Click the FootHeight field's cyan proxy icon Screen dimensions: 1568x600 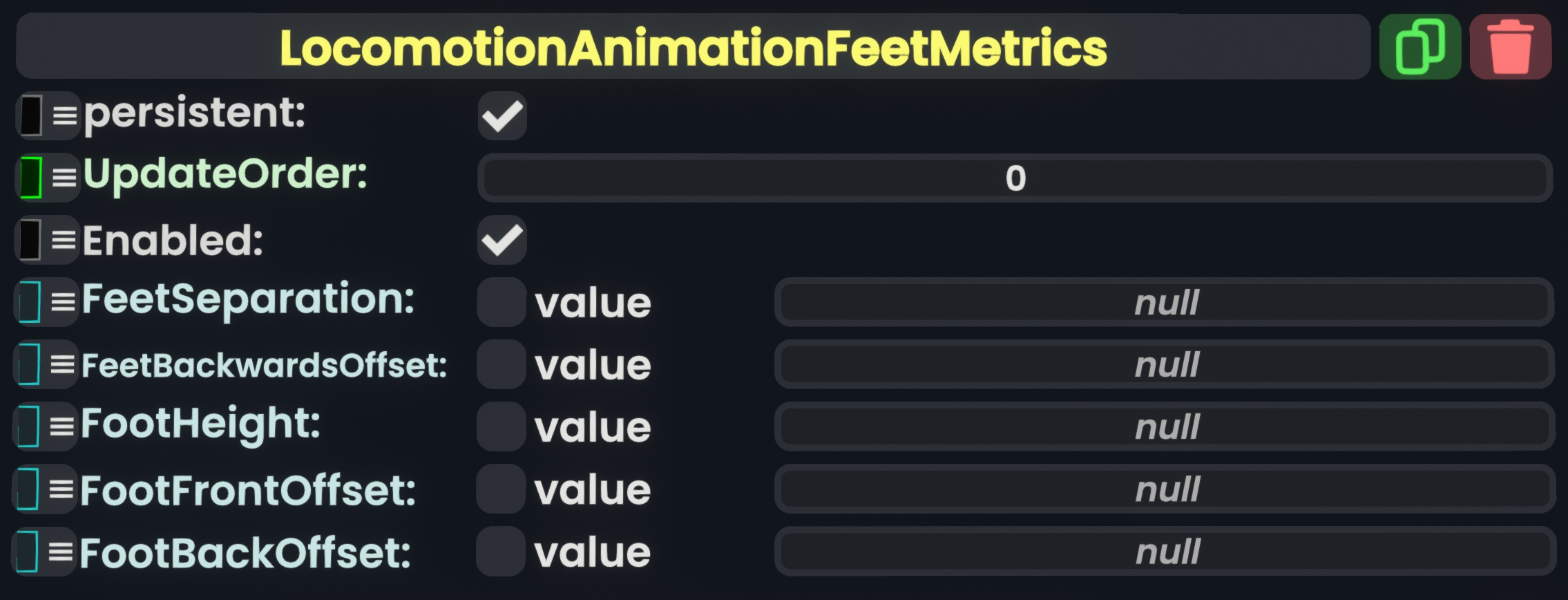coord(28,426)
